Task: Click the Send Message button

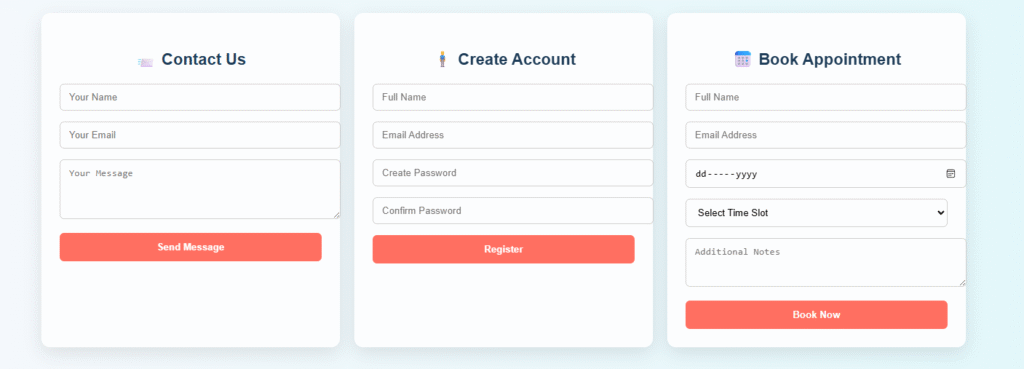Action: [x=191, y=247]
